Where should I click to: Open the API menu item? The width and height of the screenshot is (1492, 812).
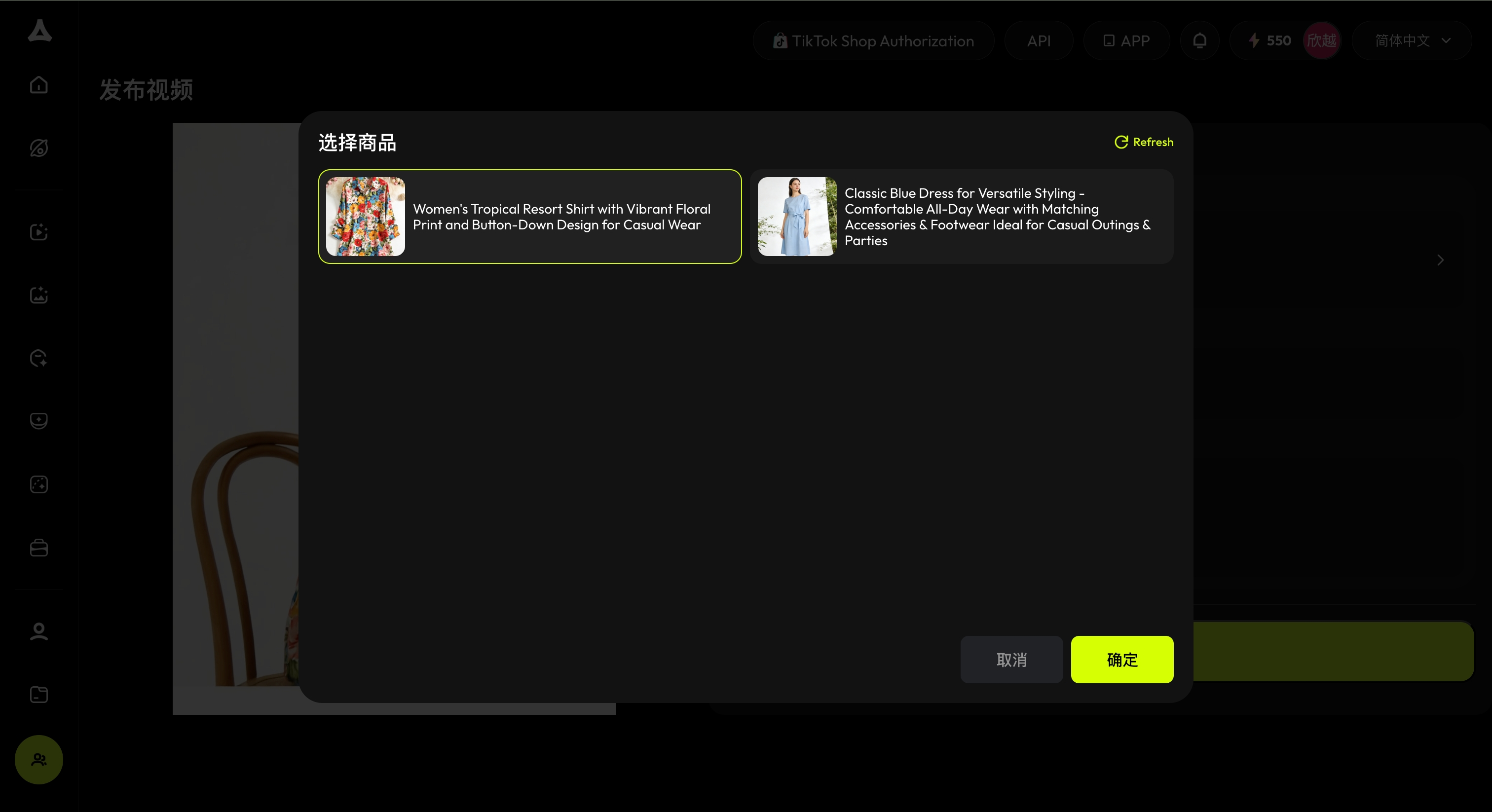click(x=1039, y=40)
